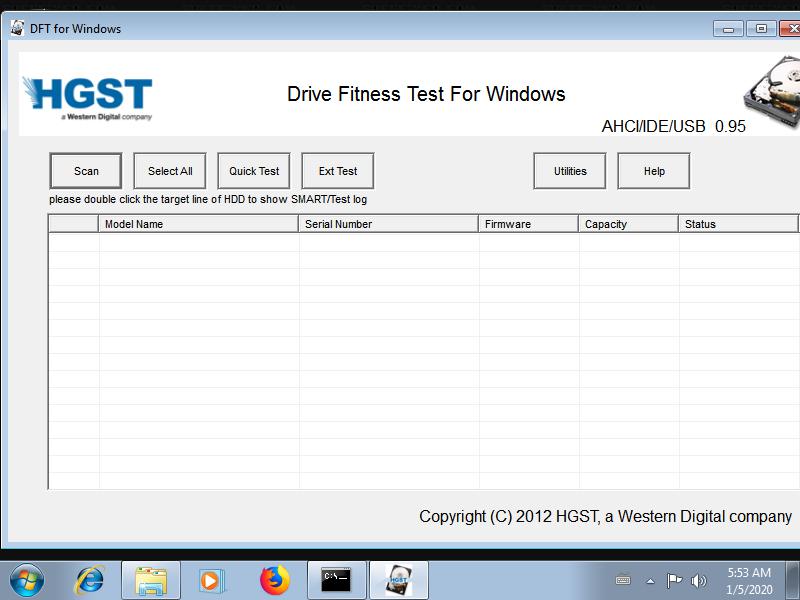Open the Action Center flag icon

click(x=674, y=581)
